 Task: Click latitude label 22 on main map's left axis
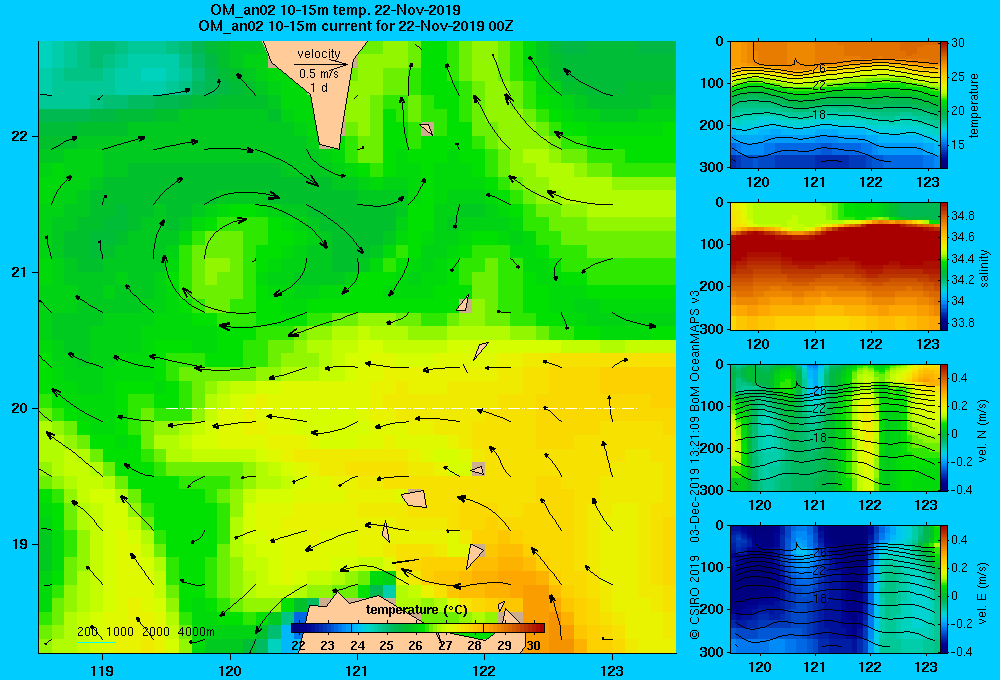(x=20, y=137)
